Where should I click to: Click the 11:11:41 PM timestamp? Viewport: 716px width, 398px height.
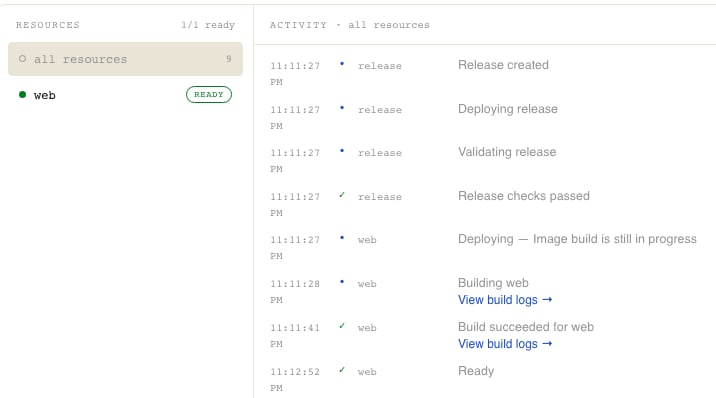tap(295, 336)
